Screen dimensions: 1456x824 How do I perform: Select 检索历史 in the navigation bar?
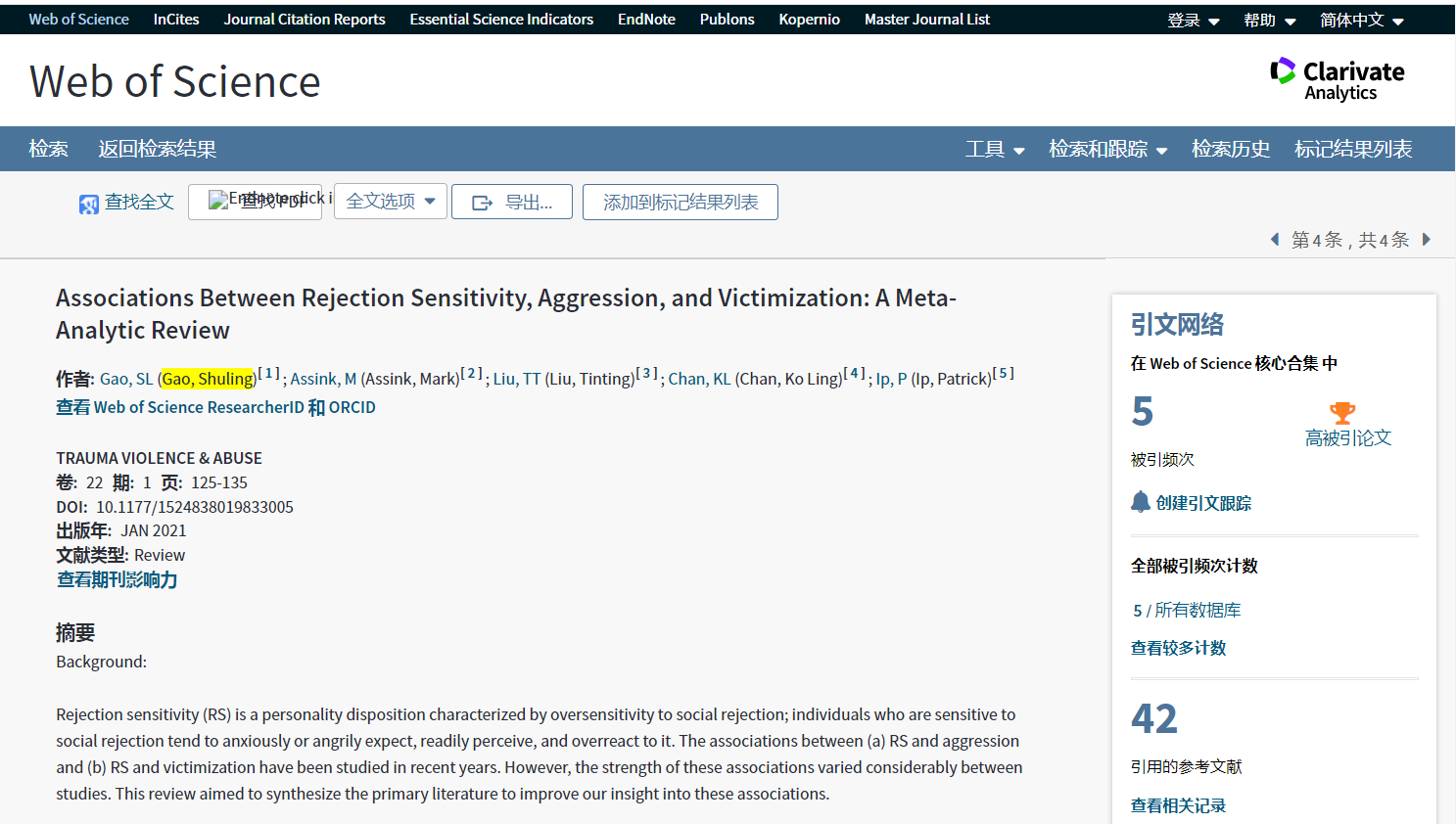point(1231,150)
